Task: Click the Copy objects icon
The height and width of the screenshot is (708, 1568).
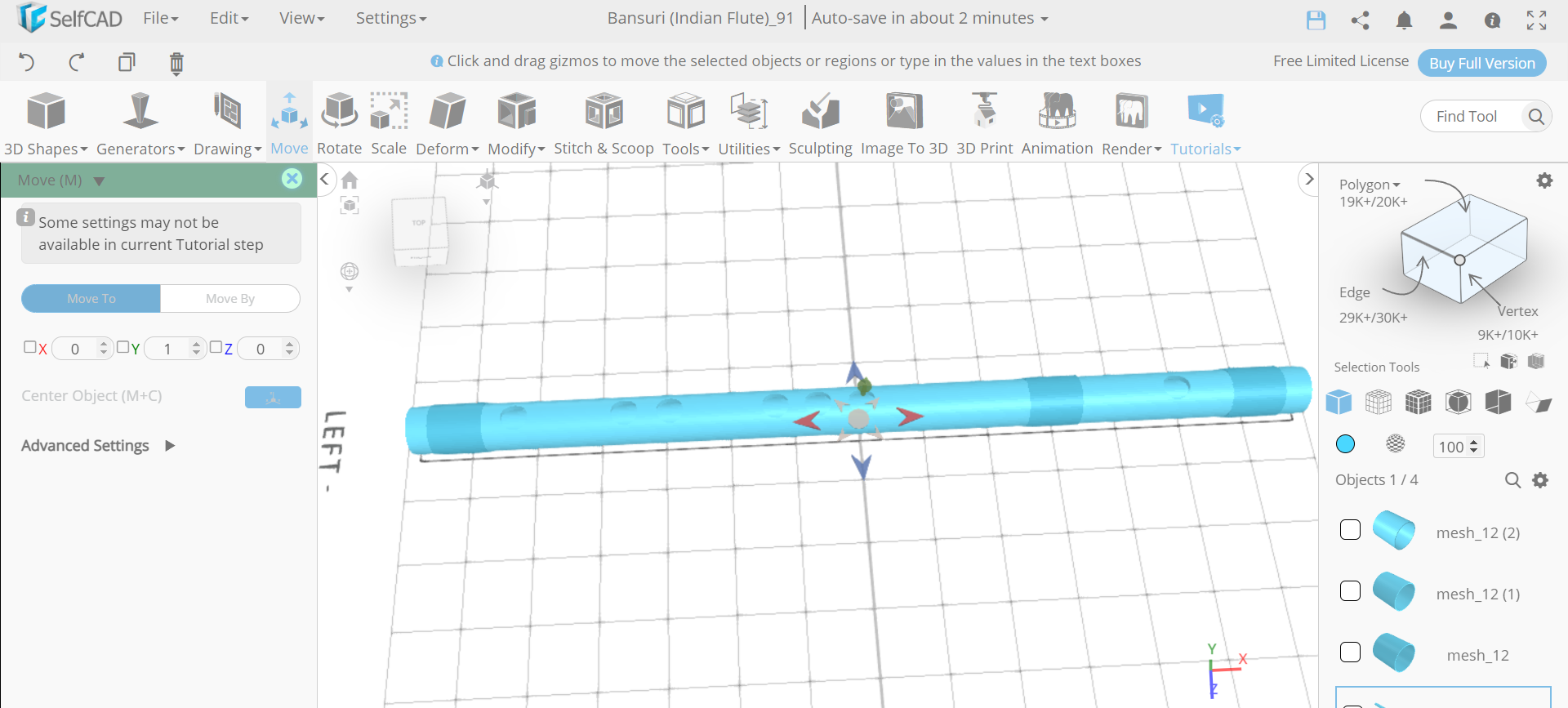Action: (126, 62)
